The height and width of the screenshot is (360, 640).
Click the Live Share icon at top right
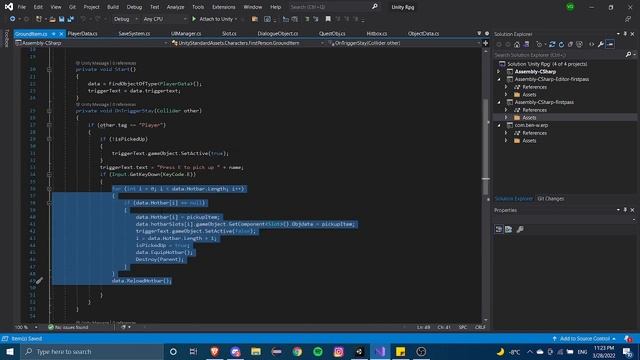pos(628,19)
